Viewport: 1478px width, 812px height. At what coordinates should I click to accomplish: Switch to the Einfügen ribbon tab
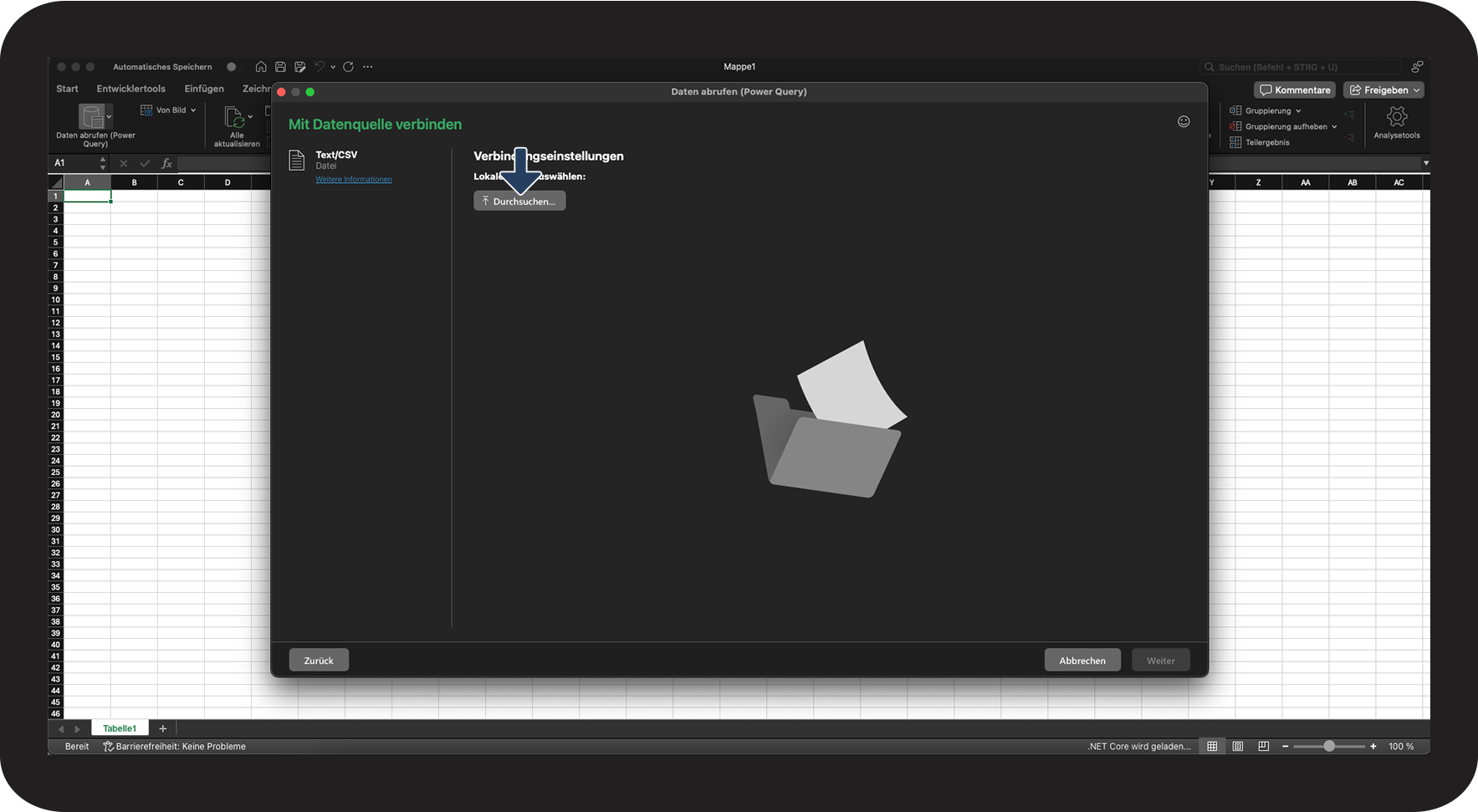pyautogui.click(x=204, y=89)
